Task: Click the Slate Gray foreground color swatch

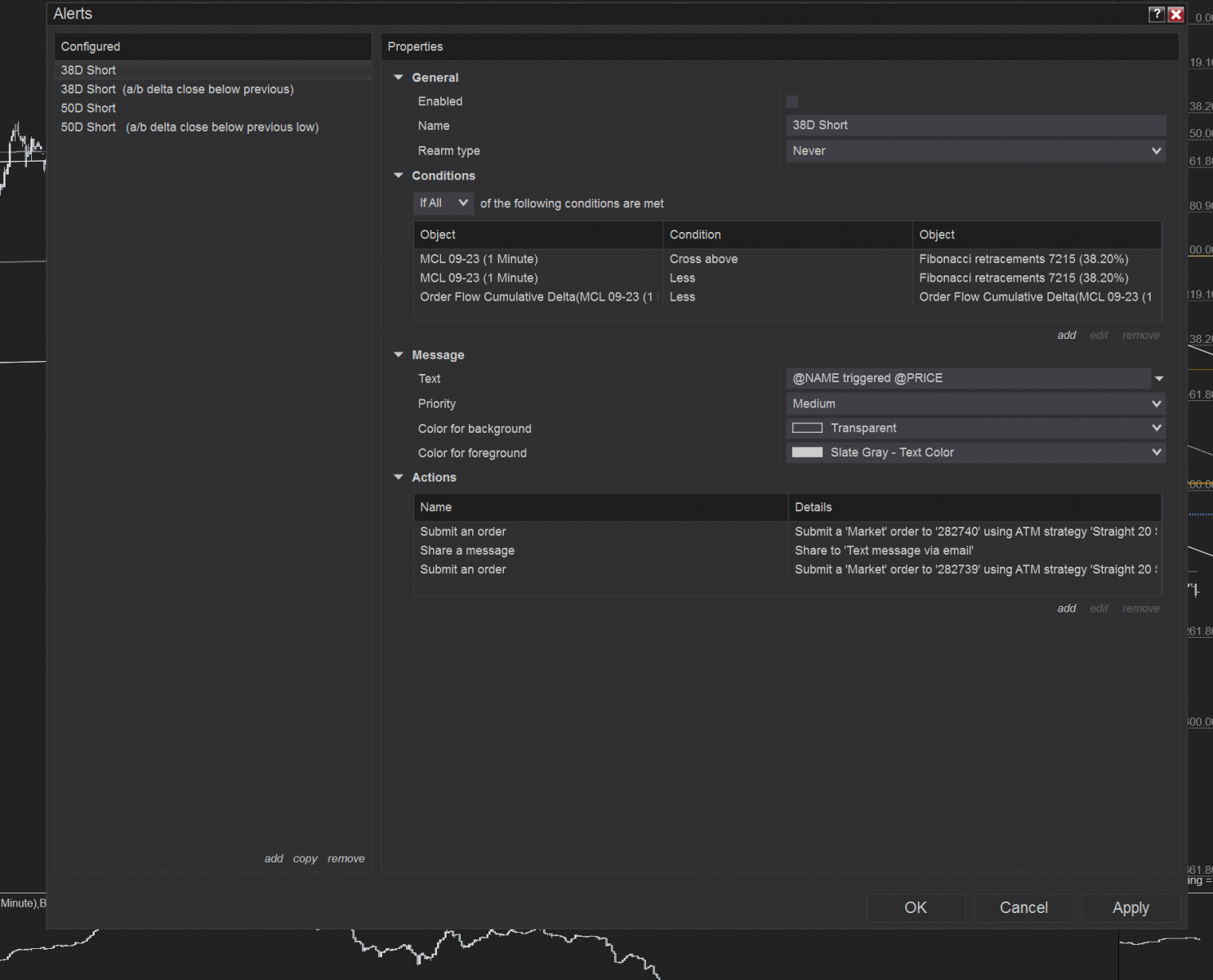Action: (x=807, y=452)
